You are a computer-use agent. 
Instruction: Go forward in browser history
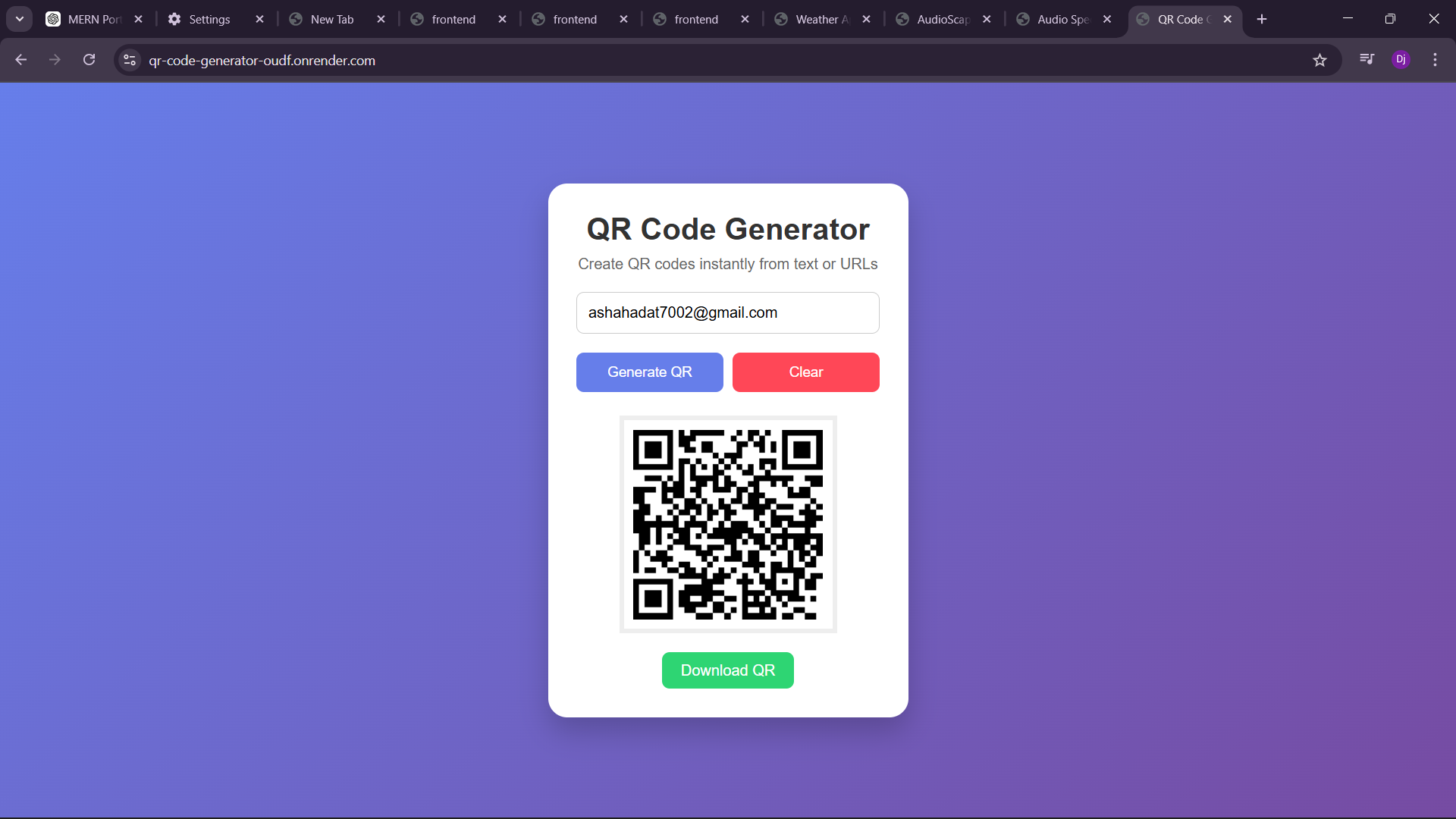[x=55, y=60]
